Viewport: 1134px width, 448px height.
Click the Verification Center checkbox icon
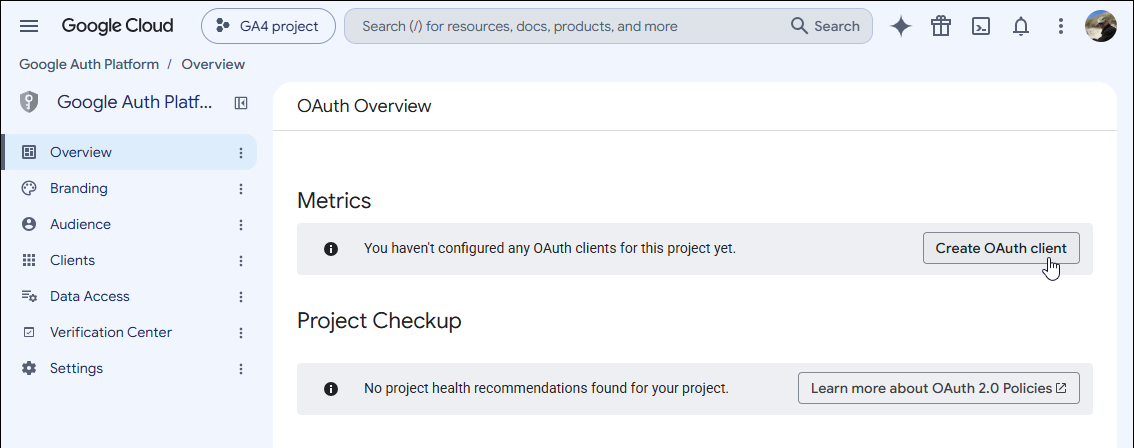(29, 332)
